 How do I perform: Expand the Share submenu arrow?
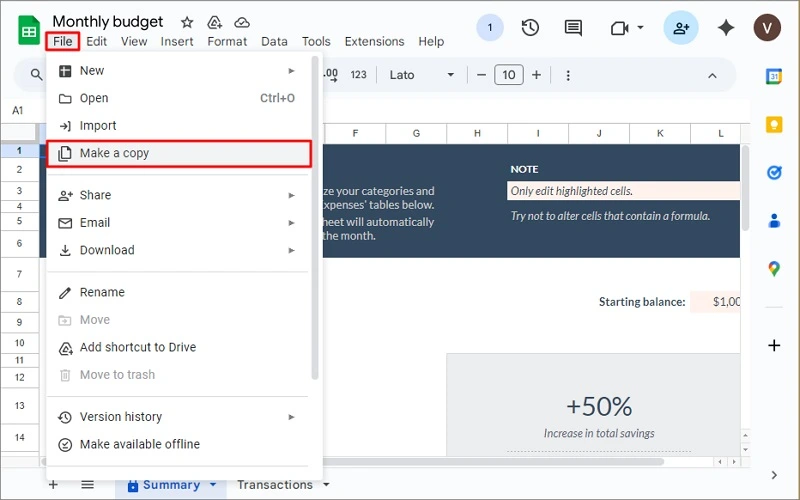click(291, 195)
